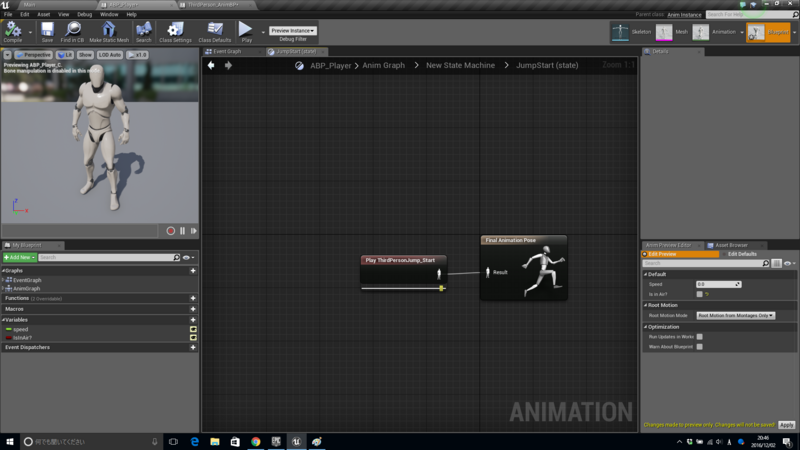The image size is (800, 450).
Task: Toggle speed variable editable eye
Action: (x=193, y=330)
